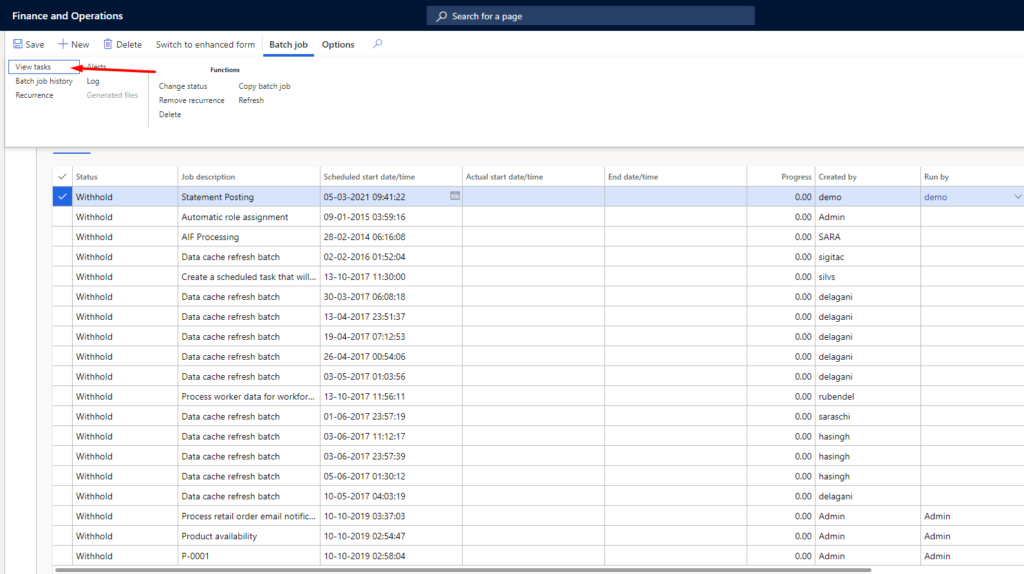Click Created by saraschi cell
The height and width of the screenshot is (574, 1024).
click(x=835, y=416)
